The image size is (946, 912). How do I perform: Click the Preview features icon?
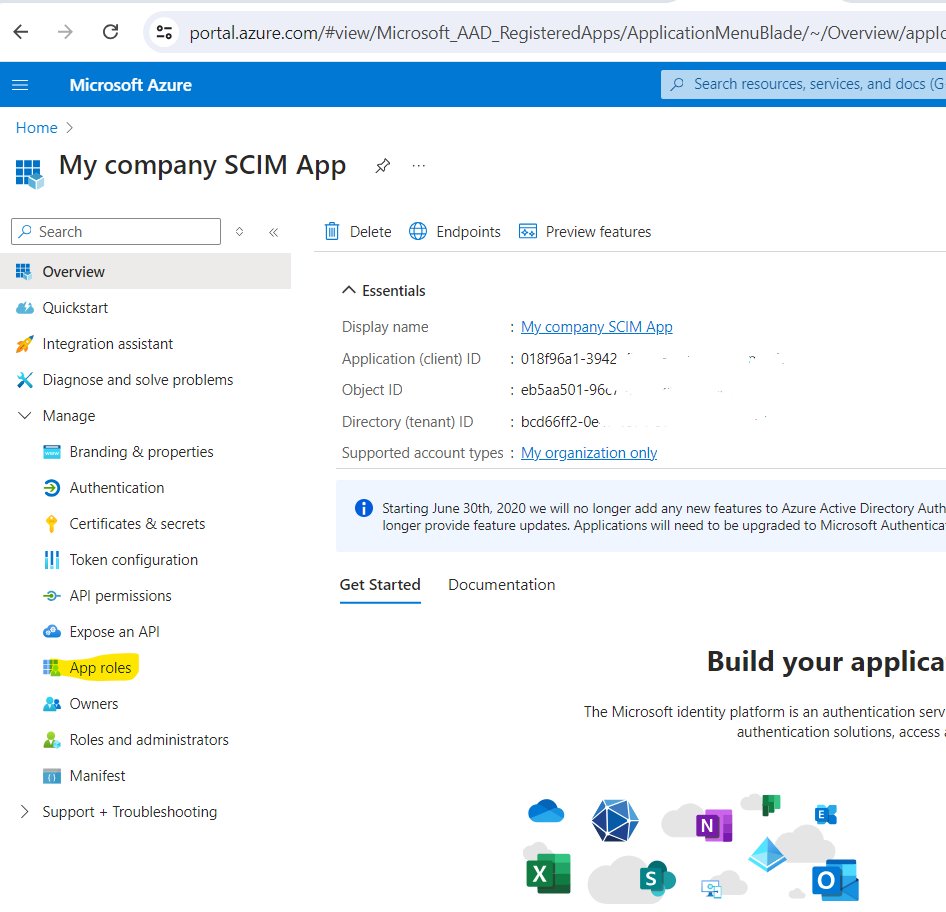tap(528, 232)
